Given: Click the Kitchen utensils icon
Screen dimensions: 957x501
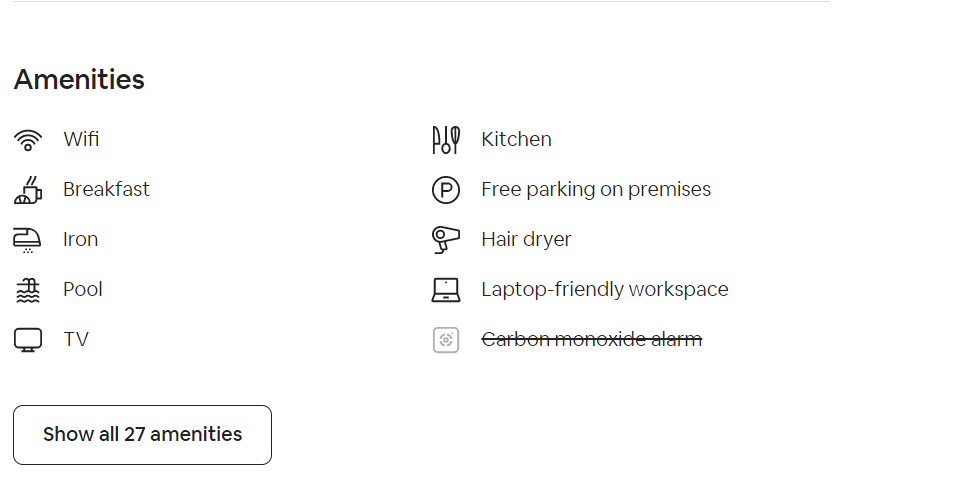Looking at the screenshot, I should click(x=446, y=140).
